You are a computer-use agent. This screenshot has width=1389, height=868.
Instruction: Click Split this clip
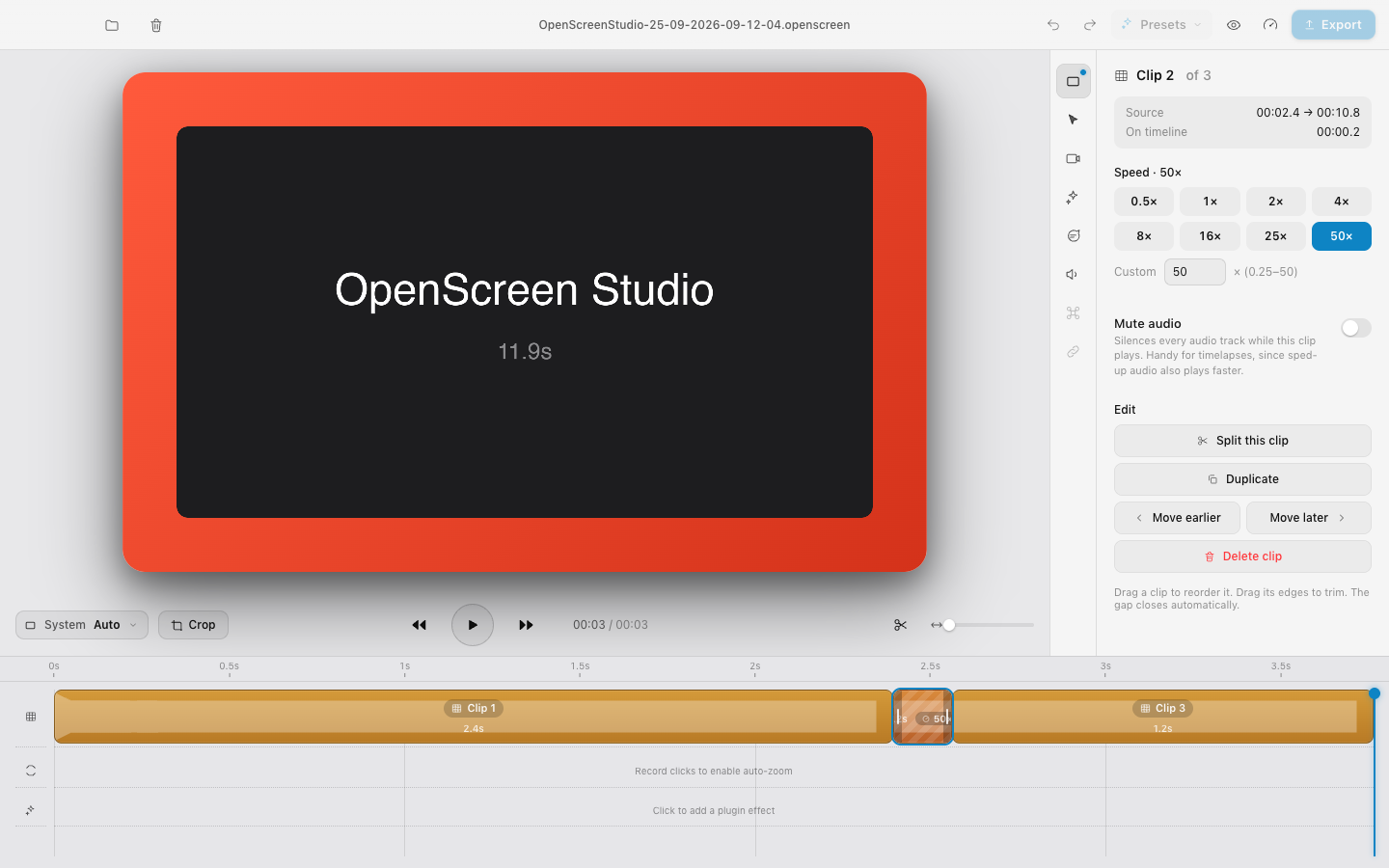tap(1242, 441)
